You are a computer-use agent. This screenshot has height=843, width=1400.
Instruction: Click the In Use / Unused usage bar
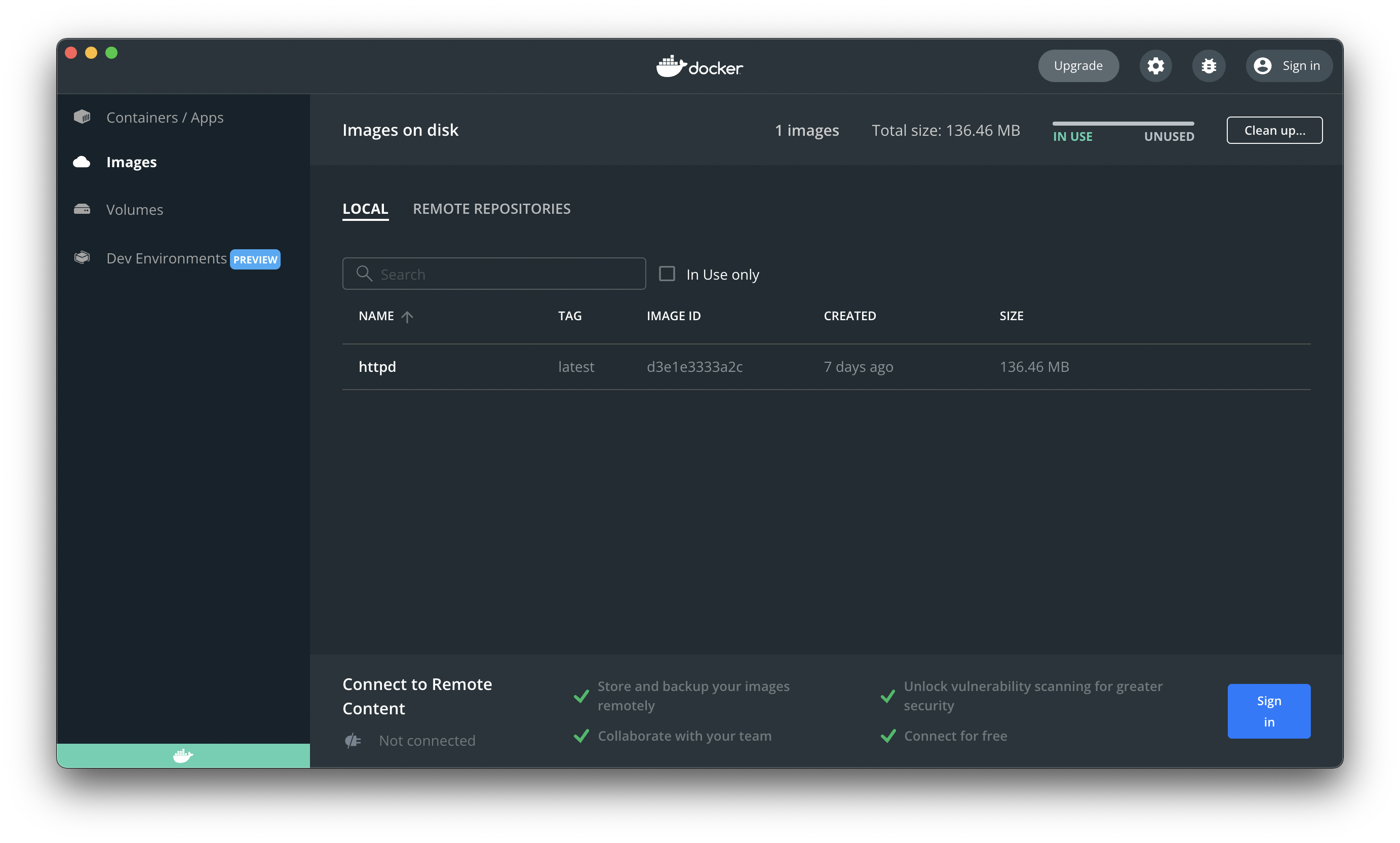1123,124
